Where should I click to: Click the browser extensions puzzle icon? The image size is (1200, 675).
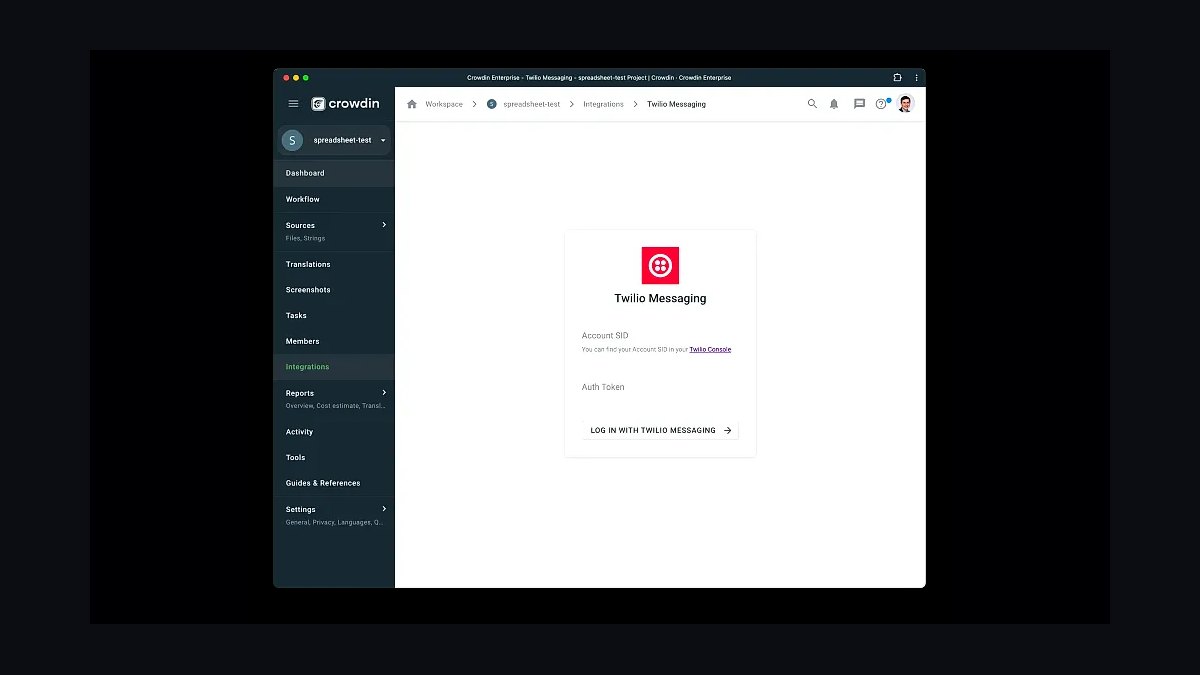[x=897, y=77]
